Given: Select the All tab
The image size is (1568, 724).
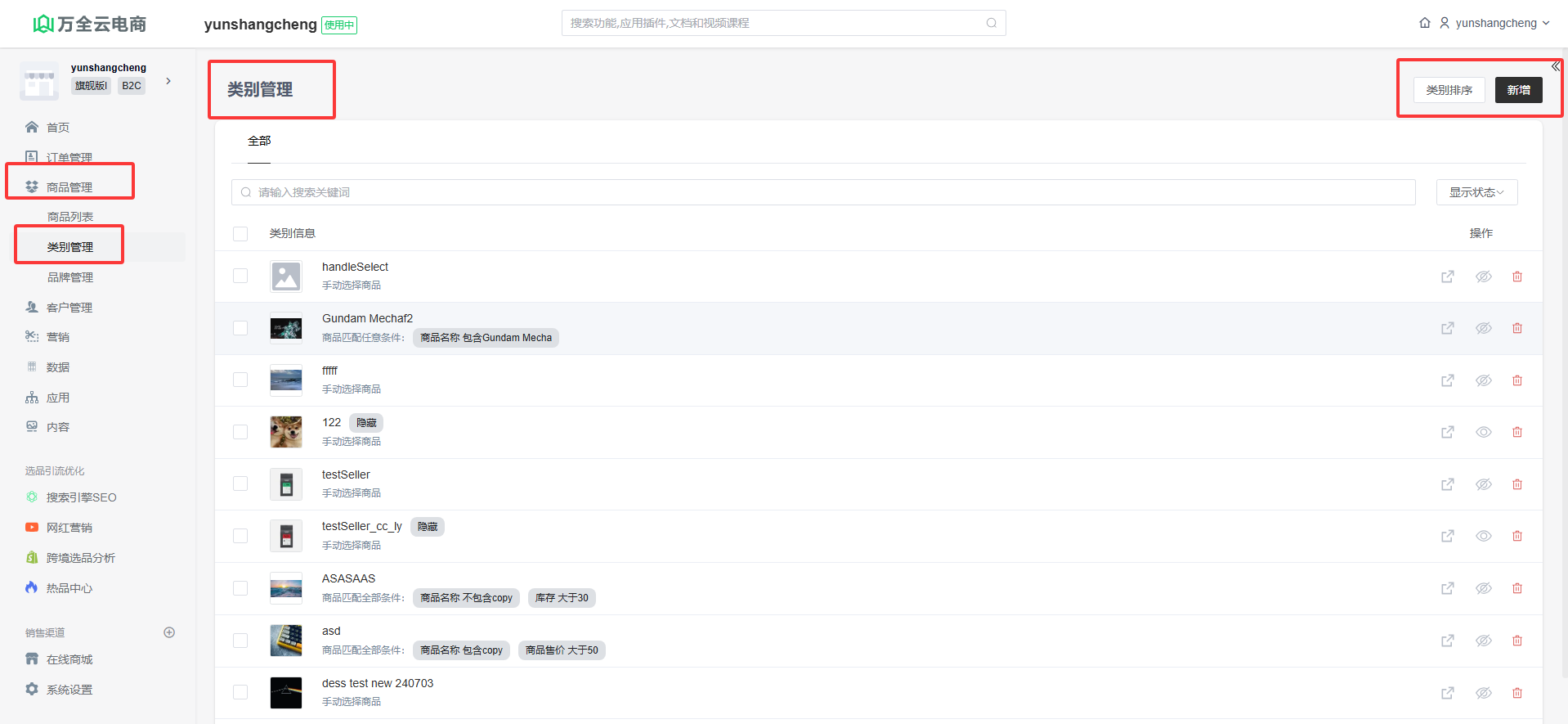Looking at the screenshot, I should tap(259, 141).
